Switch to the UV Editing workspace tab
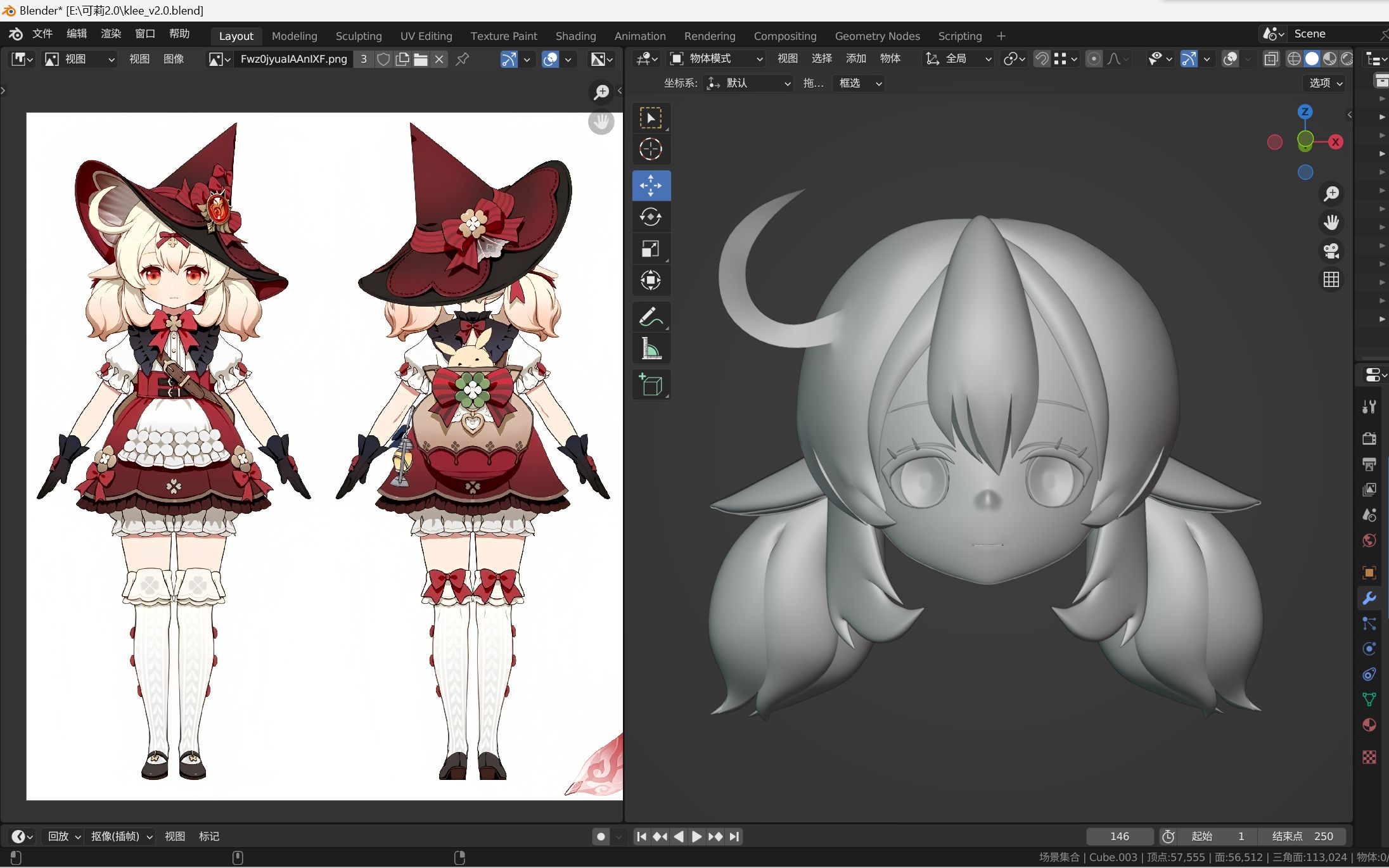The height and width of the screenshot is (868, 1389). (426, 36)
